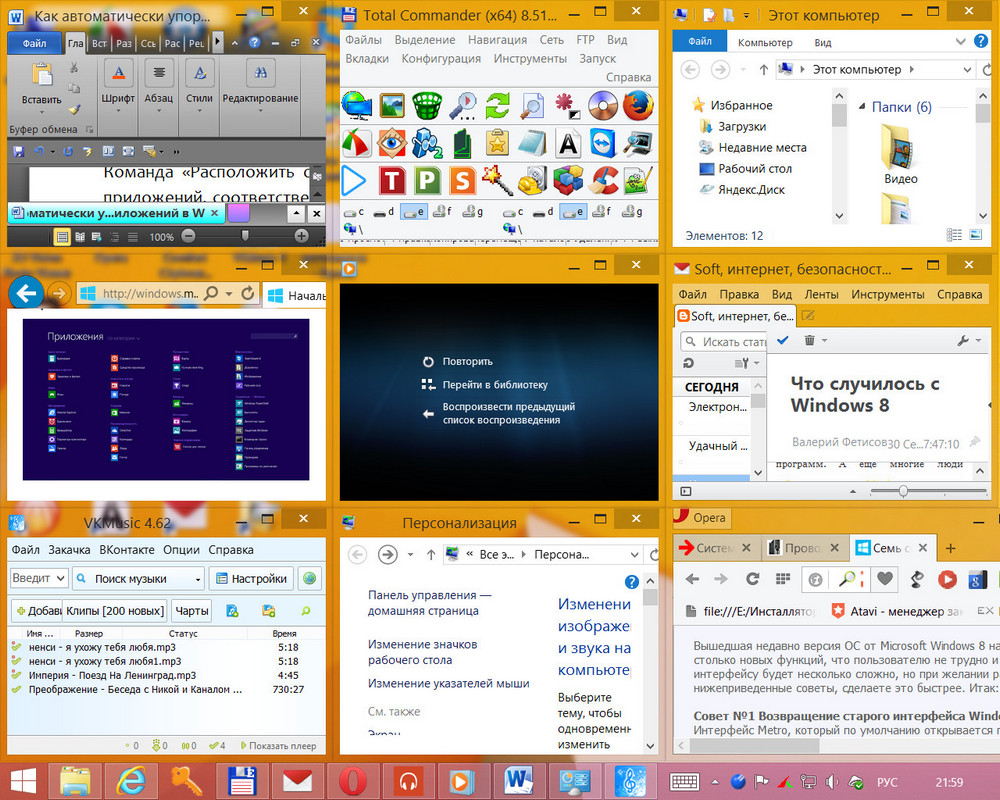Click the CD disc icon in Total Commander toolbar

click(603, 105)
